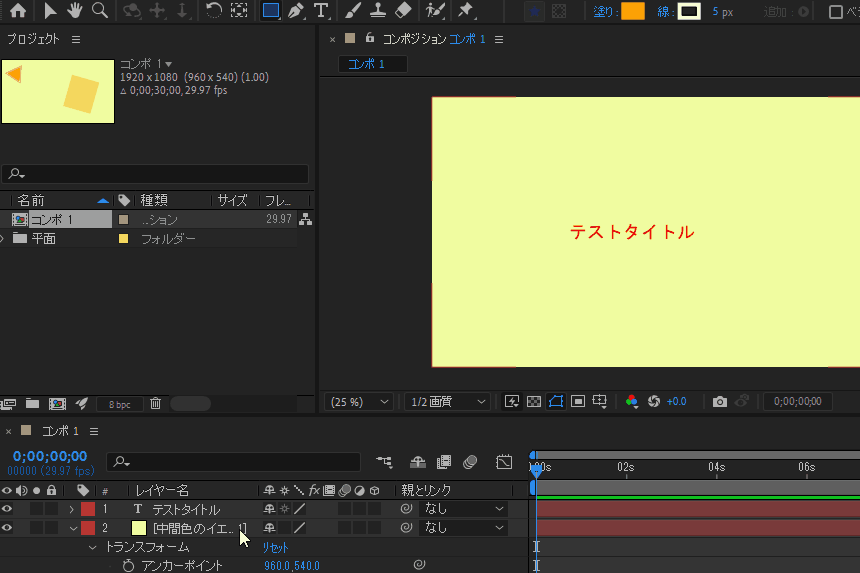Select the Rectangle shape tool
860x573 pixels.
[x=270, y=10]
